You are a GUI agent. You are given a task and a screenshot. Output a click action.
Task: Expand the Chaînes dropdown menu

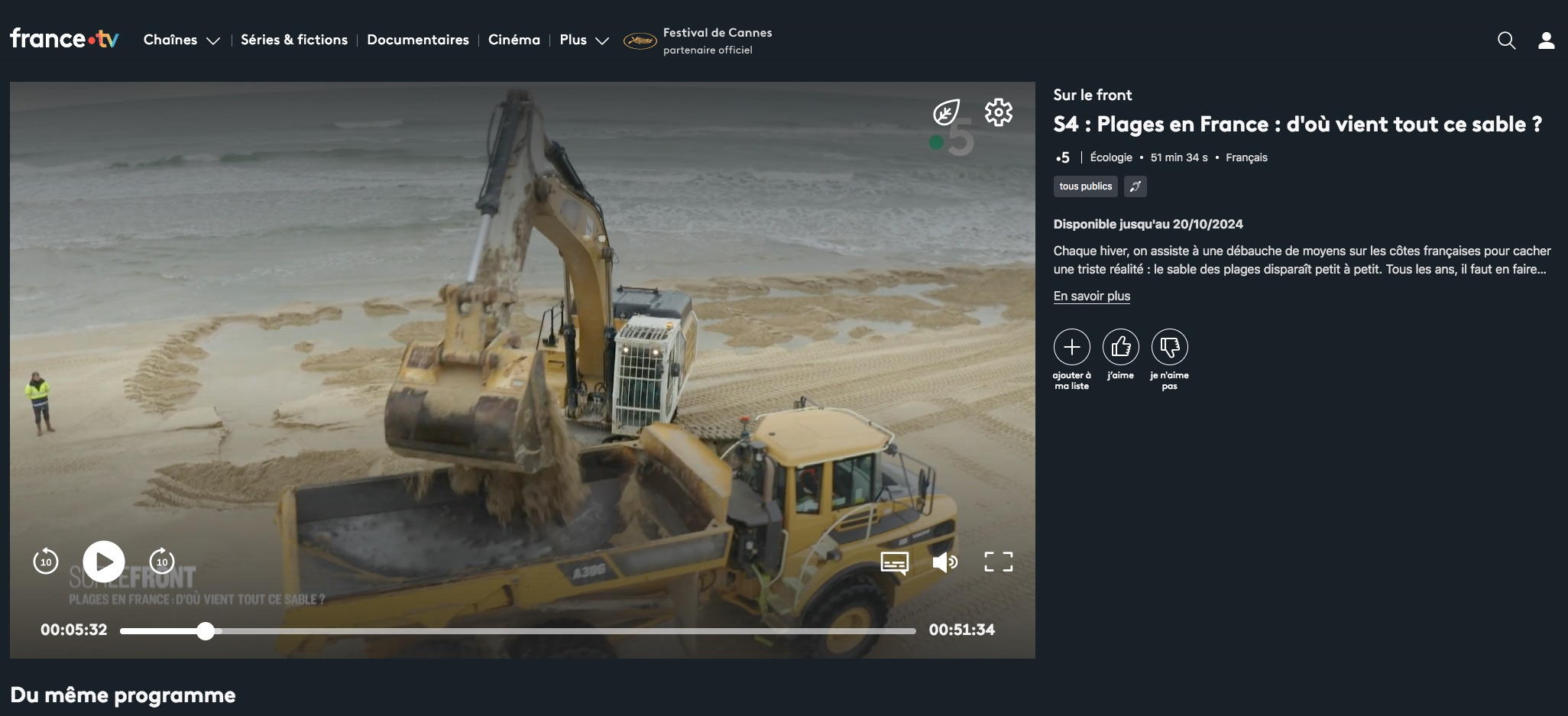182,40
